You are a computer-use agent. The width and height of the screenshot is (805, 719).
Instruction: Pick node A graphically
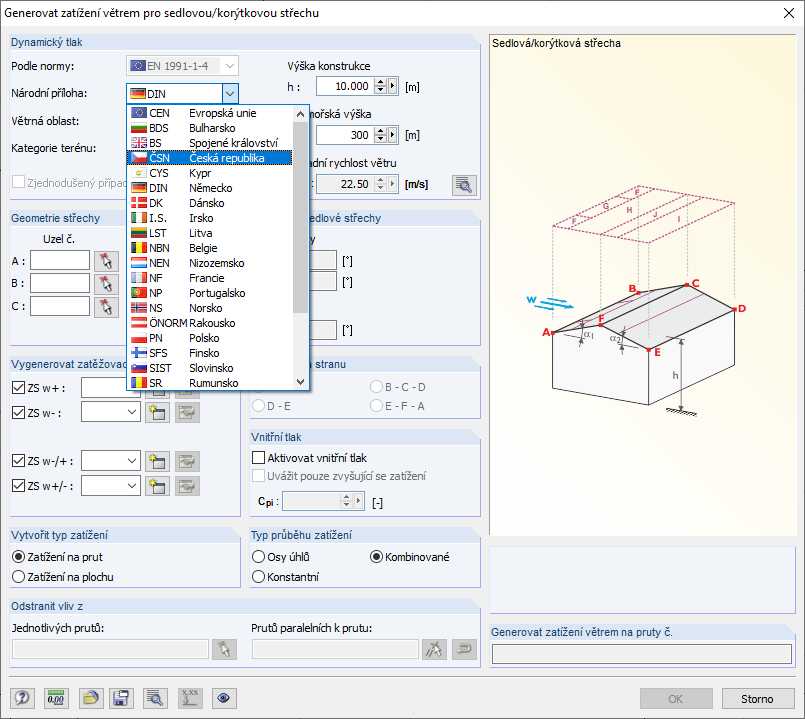106,261
